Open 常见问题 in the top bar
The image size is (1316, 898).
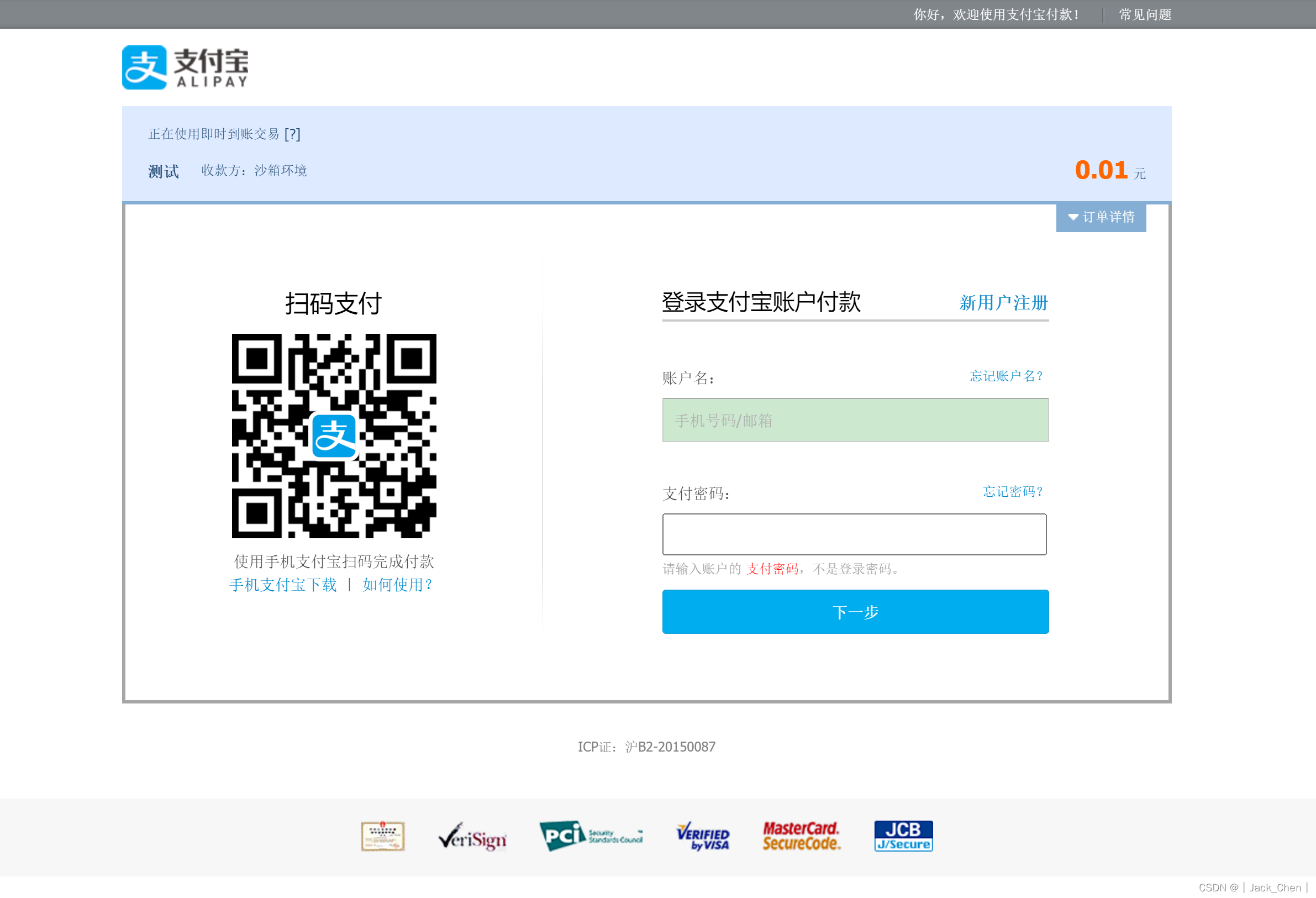(1144, 15)
